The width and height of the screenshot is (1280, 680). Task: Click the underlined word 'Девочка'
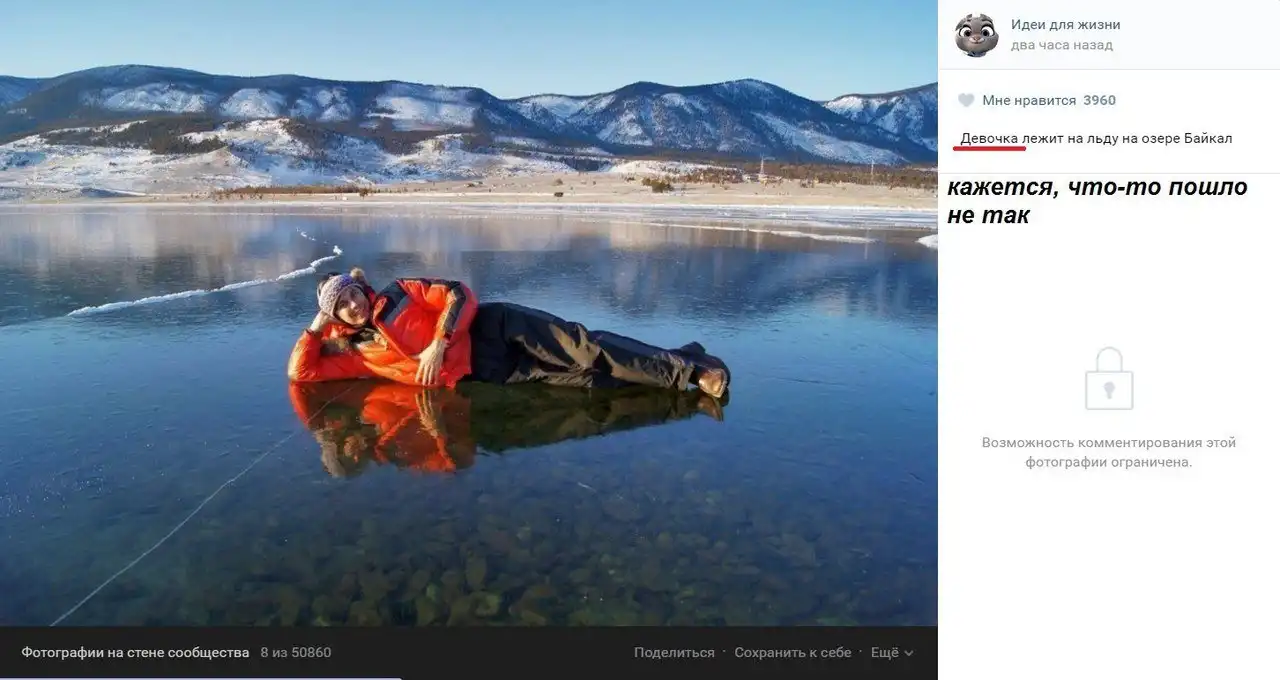click(989, 138)
